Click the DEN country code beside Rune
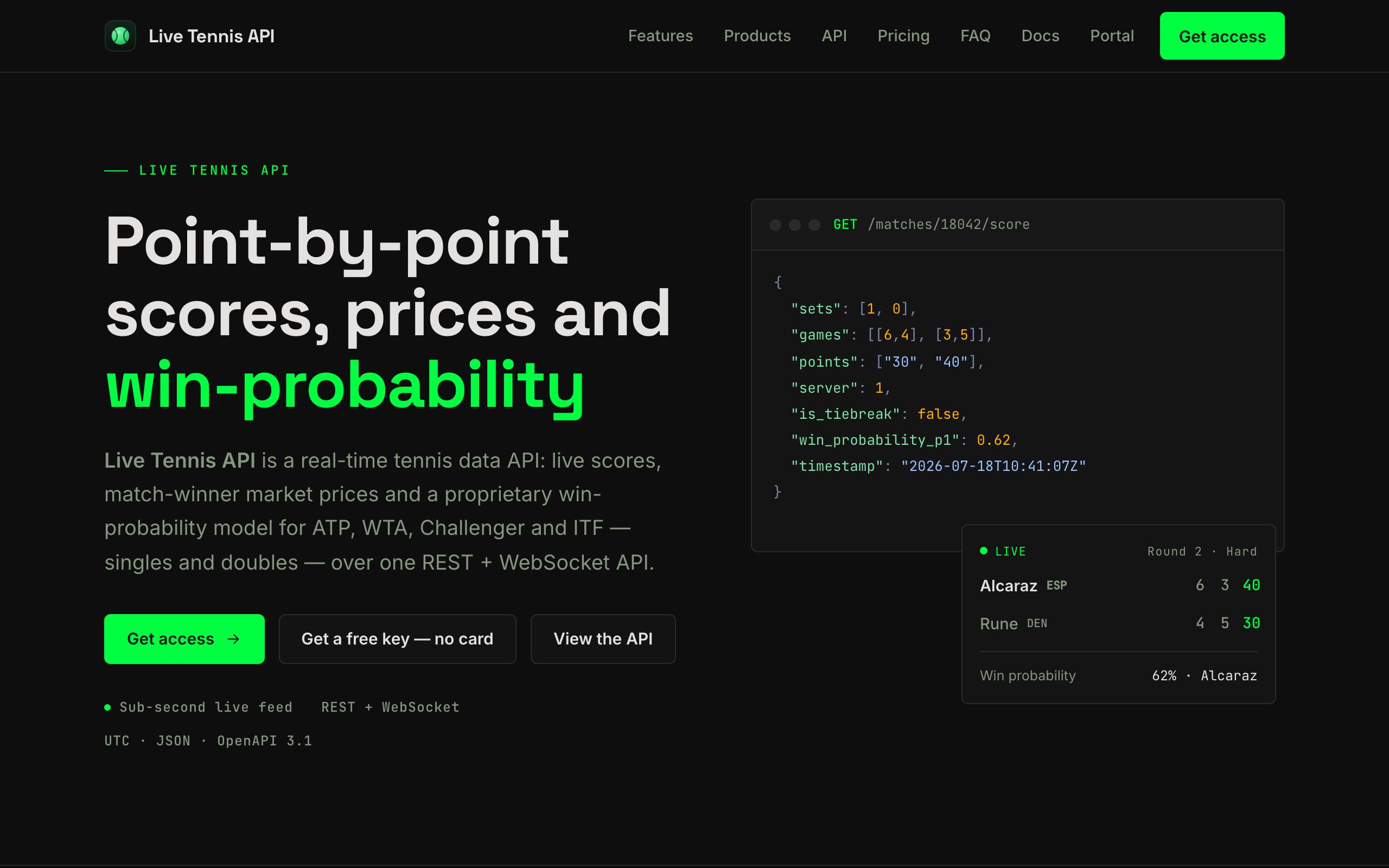Image resolution: width=1389 pixels, height=868 pixels. pyautogui.click(x=1036, y=623)
